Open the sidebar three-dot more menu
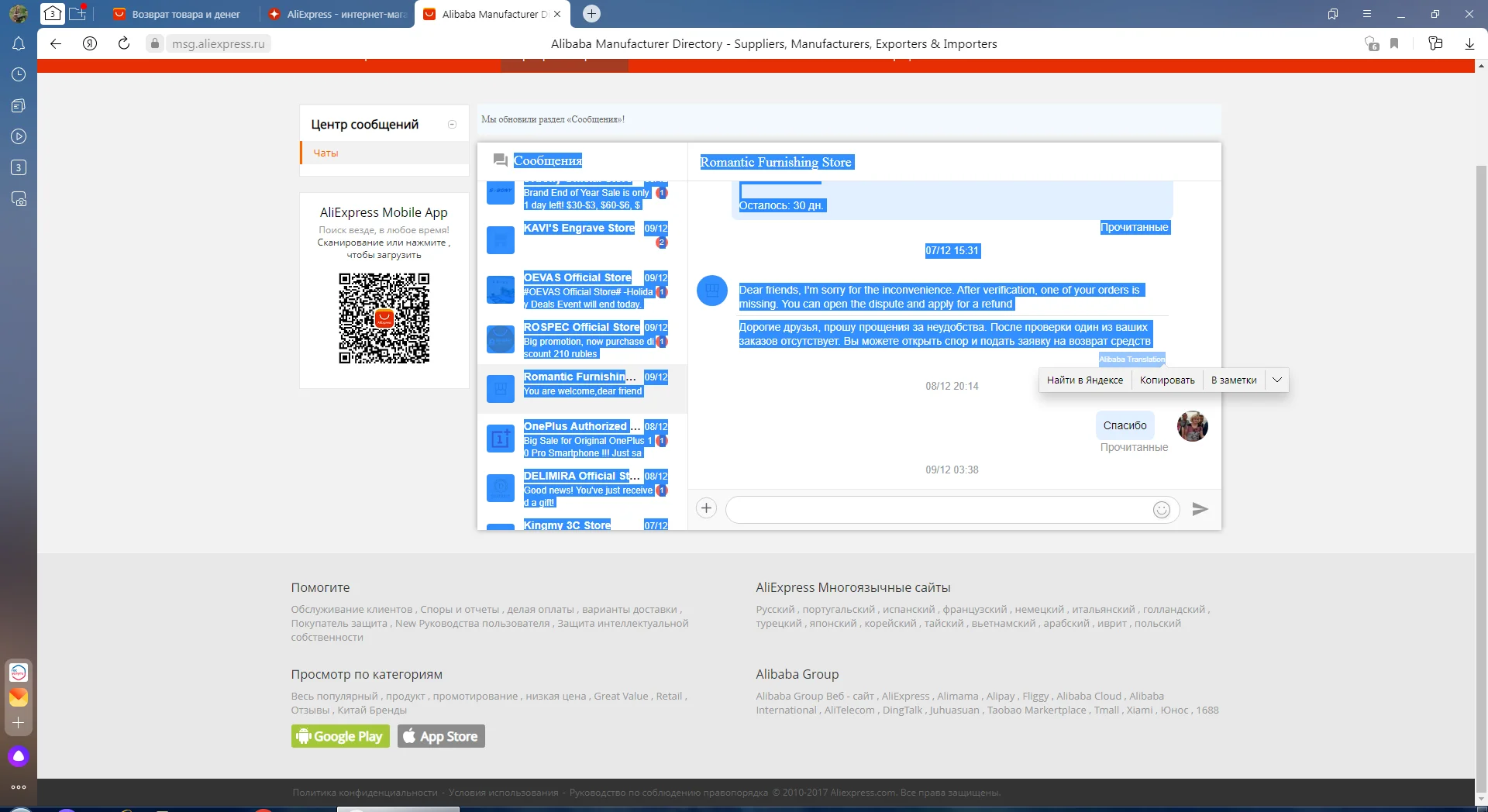This screenshot has width=1488, height=812. coord(19,787)
